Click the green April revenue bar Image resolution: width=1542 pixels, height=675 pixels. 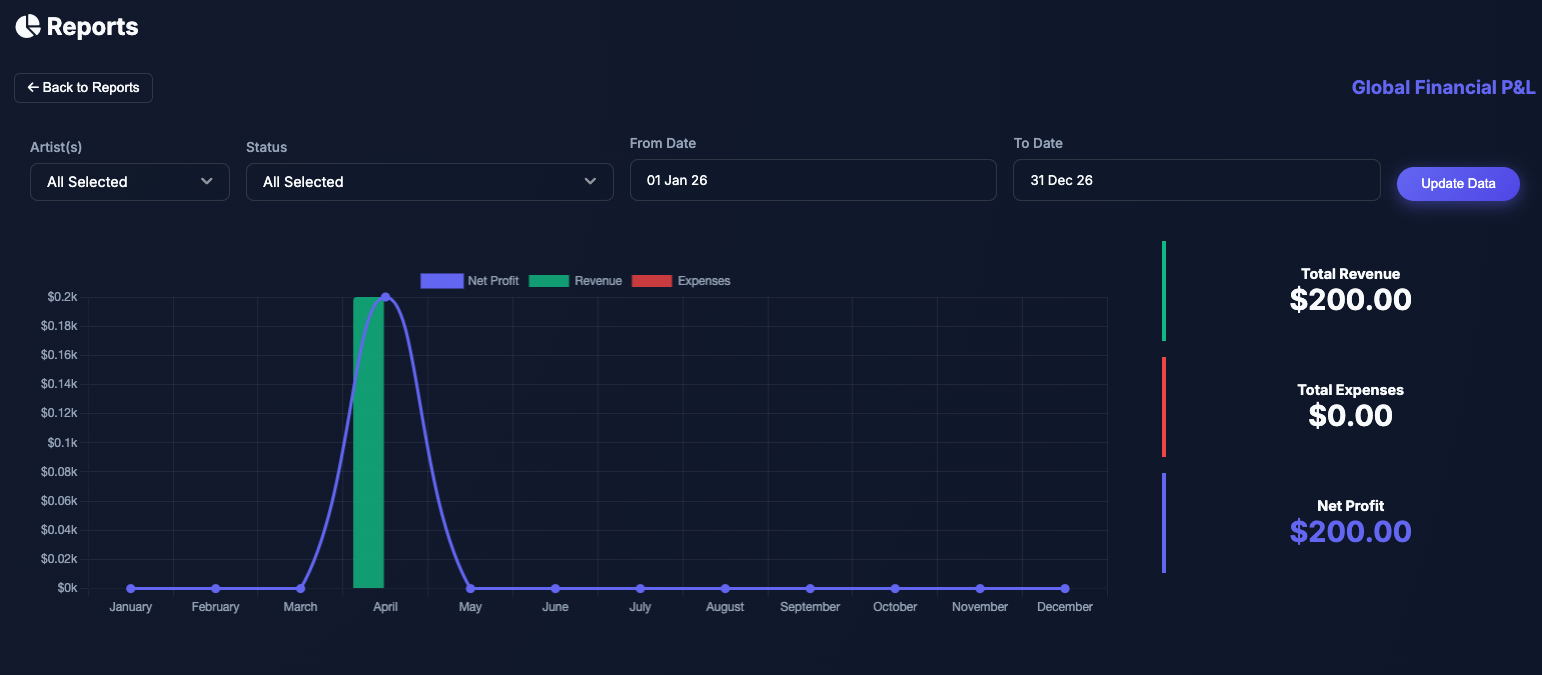(369, 442)
